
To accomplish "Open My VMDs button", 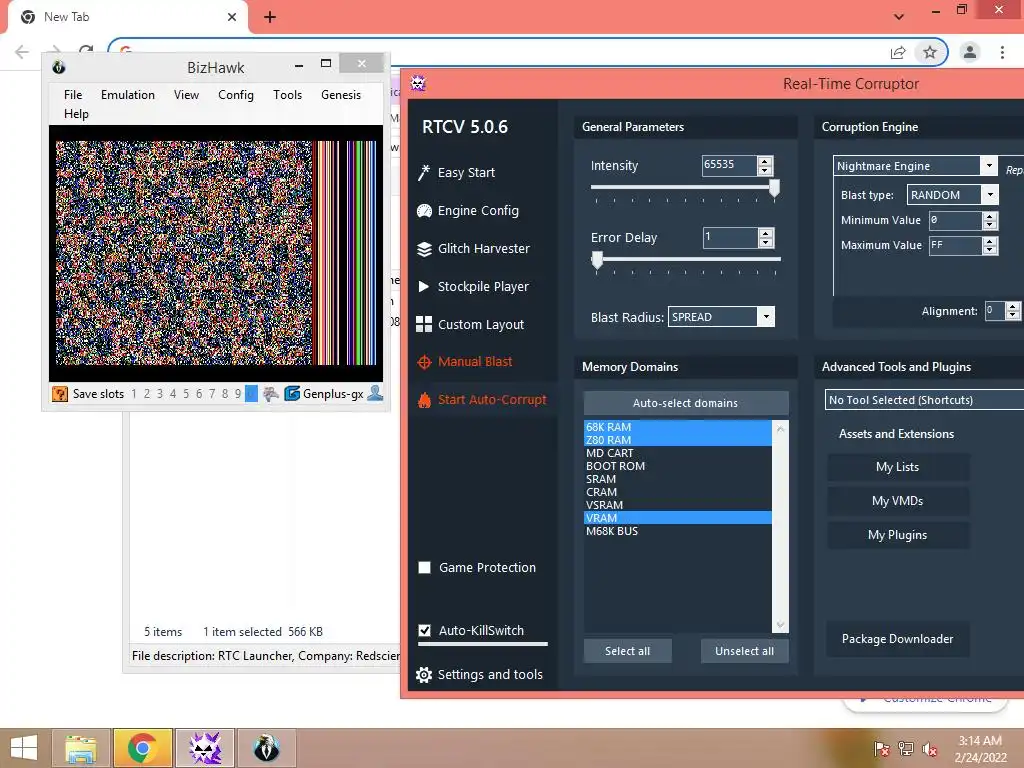I will coord(898,501).
